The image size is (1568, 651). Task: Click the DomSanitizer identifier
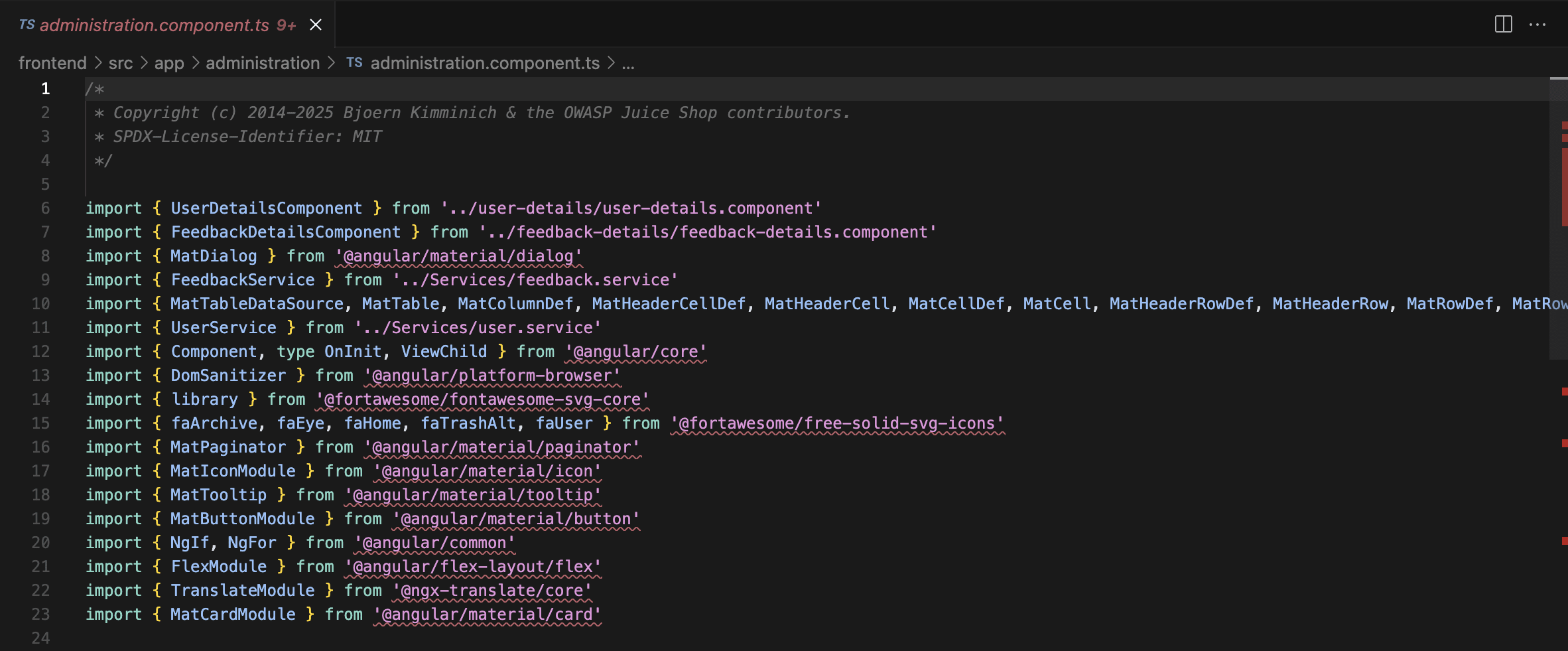click(x=228, y=376)
